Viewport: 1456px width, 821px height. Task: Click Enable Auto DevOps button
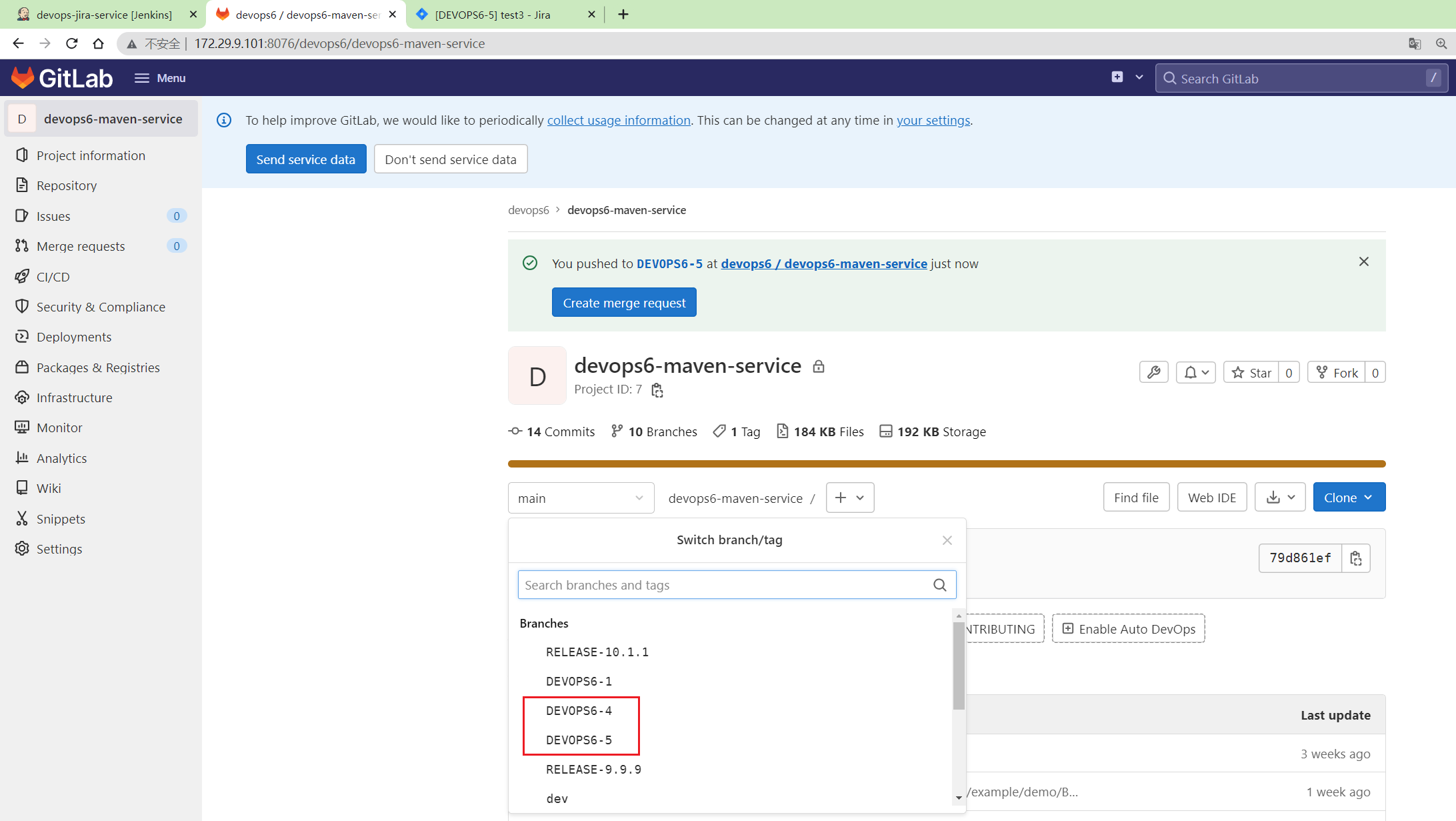(1129, 629)
